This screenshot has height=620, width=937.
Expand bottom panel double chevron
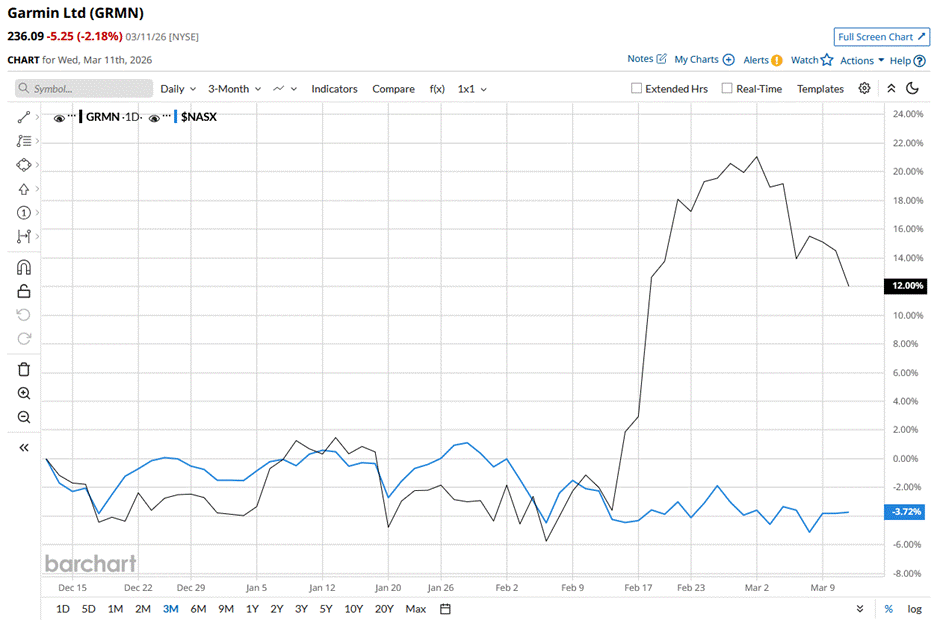point(859,609)
